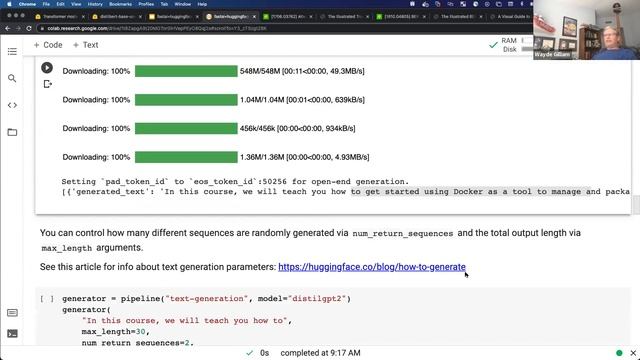
Task: Click the green connection status dot
Action: pos(619,353)
